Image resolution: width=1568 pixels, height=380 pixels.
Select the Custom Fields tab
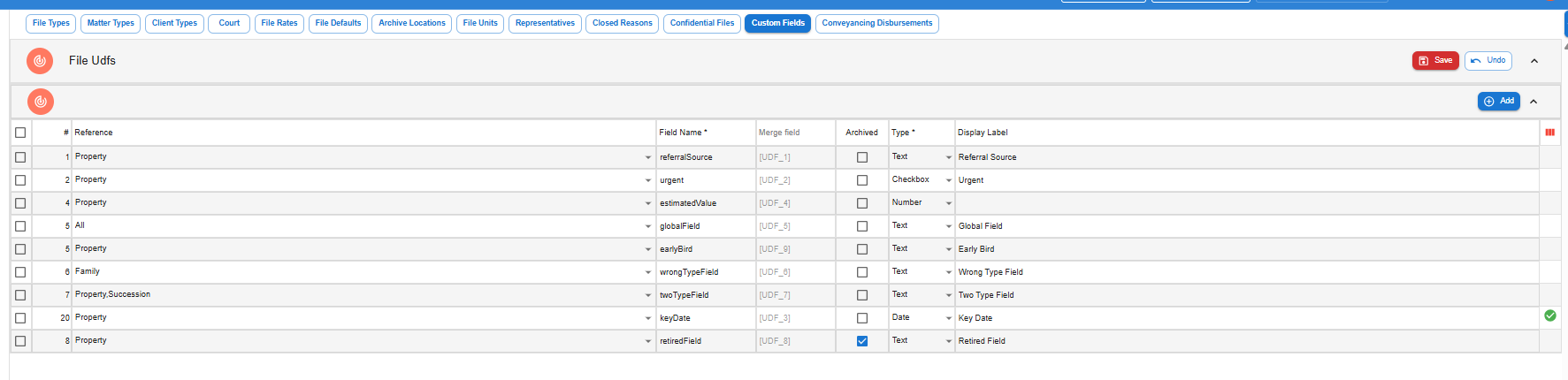tap(778, 23)
